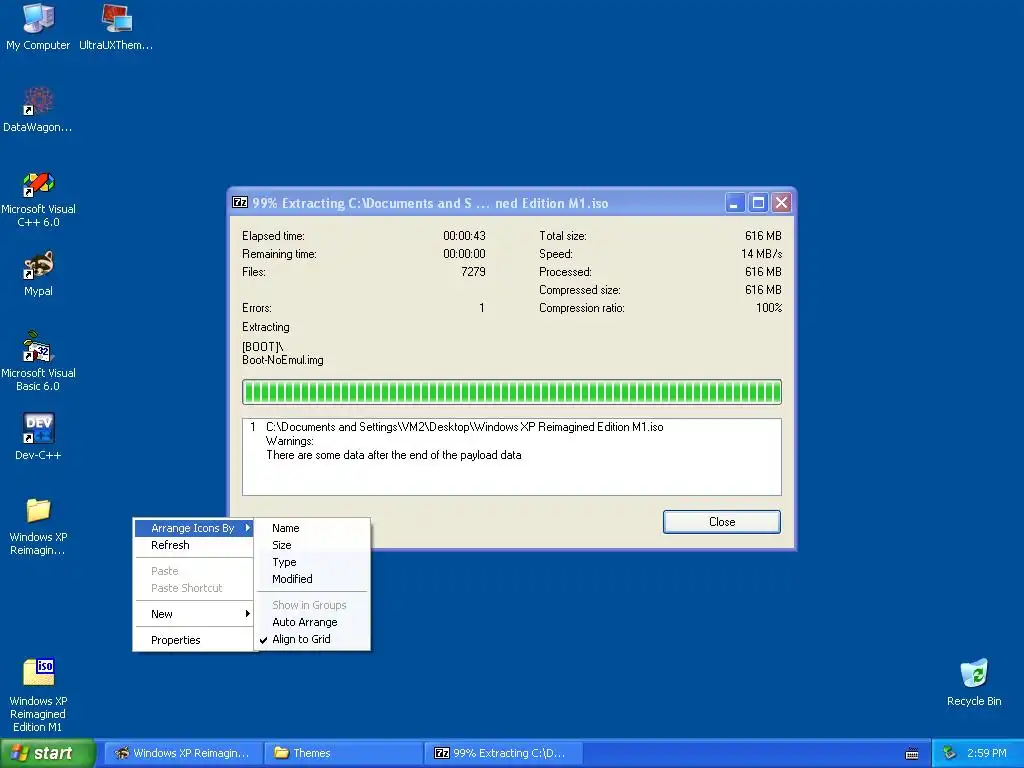This screenshot has width=1024, height=768.
Task: Click the Speed value 14 MB/s
Action: tap(761, 253)
